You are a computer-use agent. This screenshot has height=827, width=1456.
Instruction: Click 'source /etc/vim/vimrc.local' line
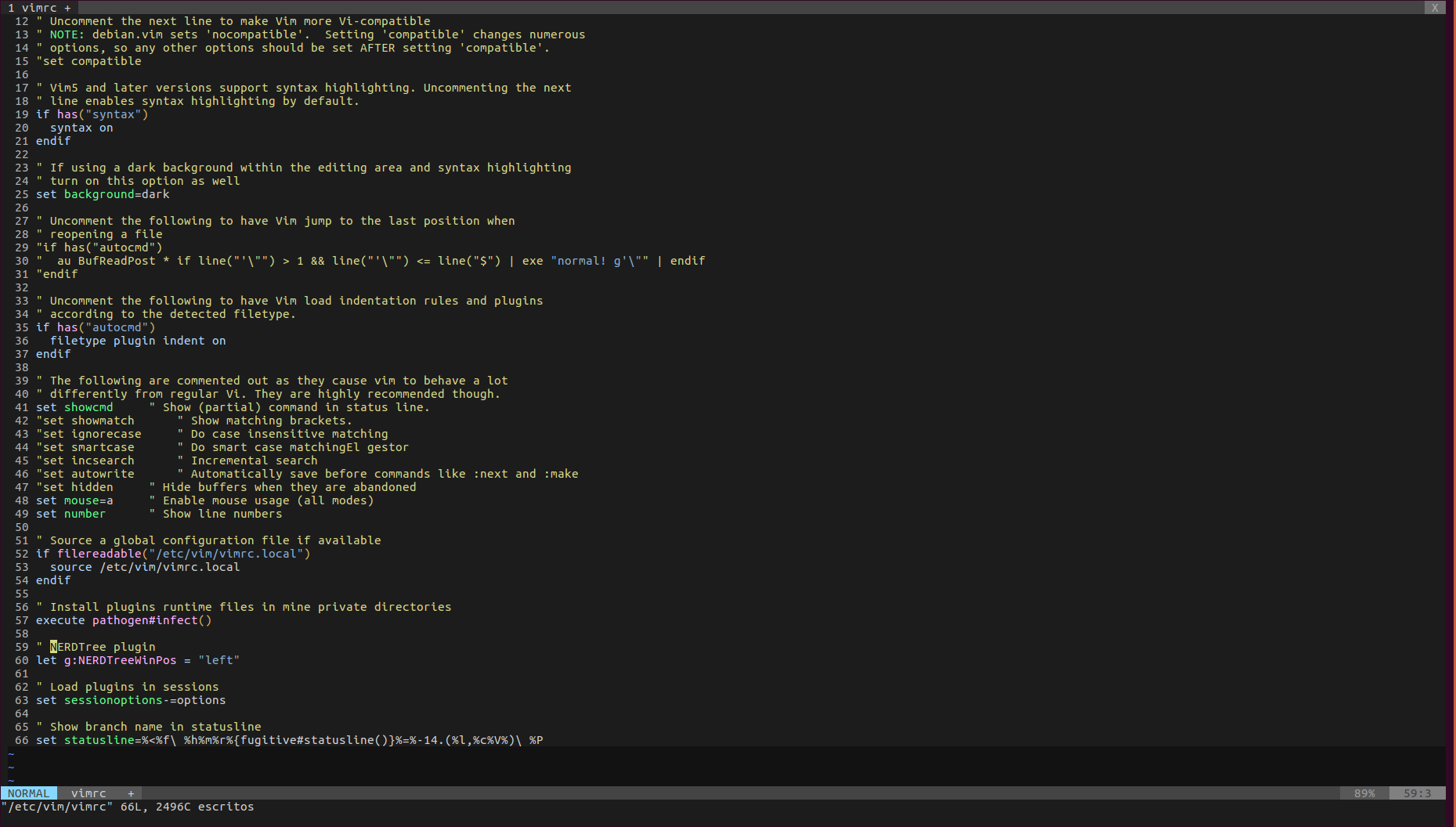[145, 567]
